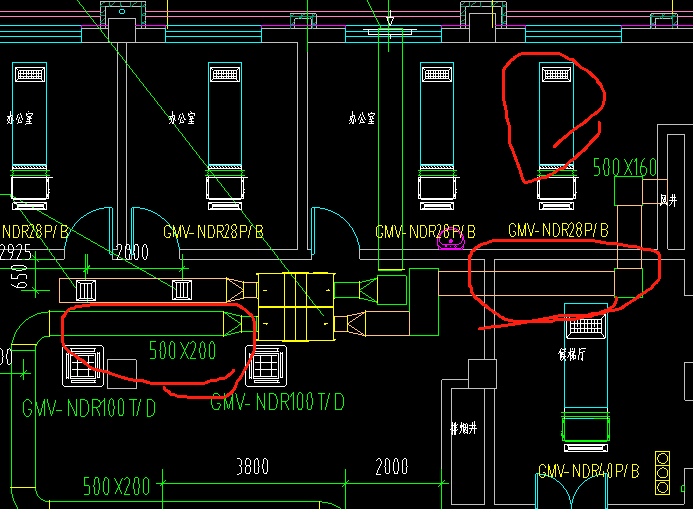
Task: Click the 2000 dimension text next to 3800
Action: (x=392, y=466)
